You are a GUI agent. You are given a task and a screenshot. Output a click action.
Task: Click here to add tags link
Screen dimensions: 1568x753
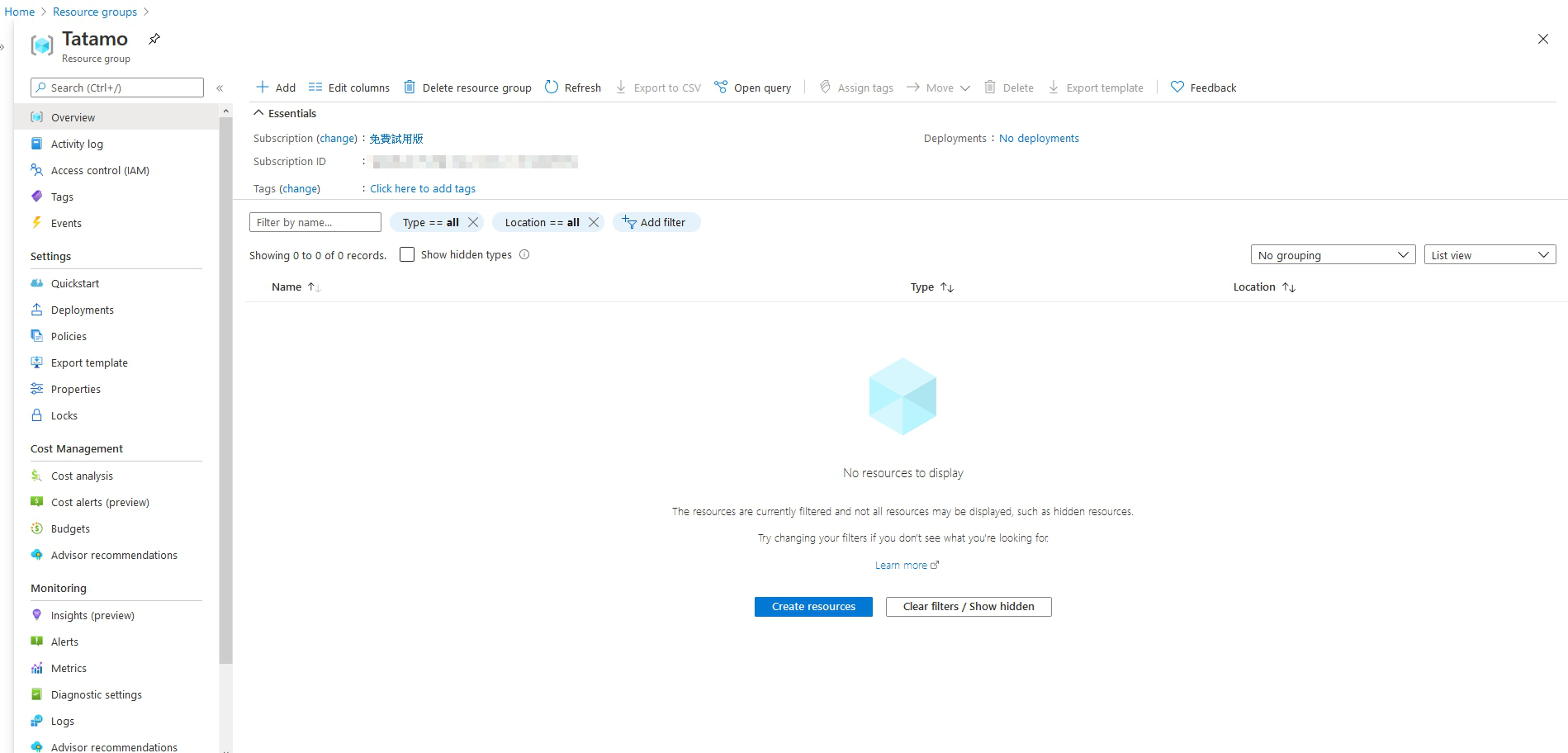[423, 188]
